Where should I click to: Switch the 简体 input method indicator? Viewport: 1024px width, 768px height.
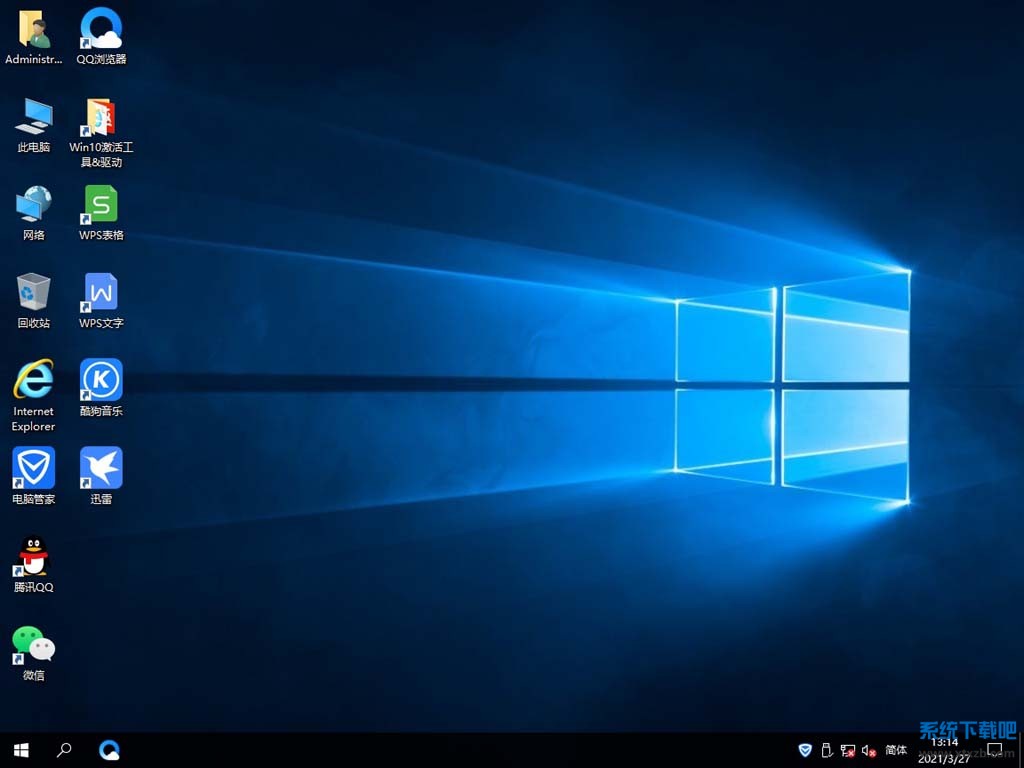896,750
